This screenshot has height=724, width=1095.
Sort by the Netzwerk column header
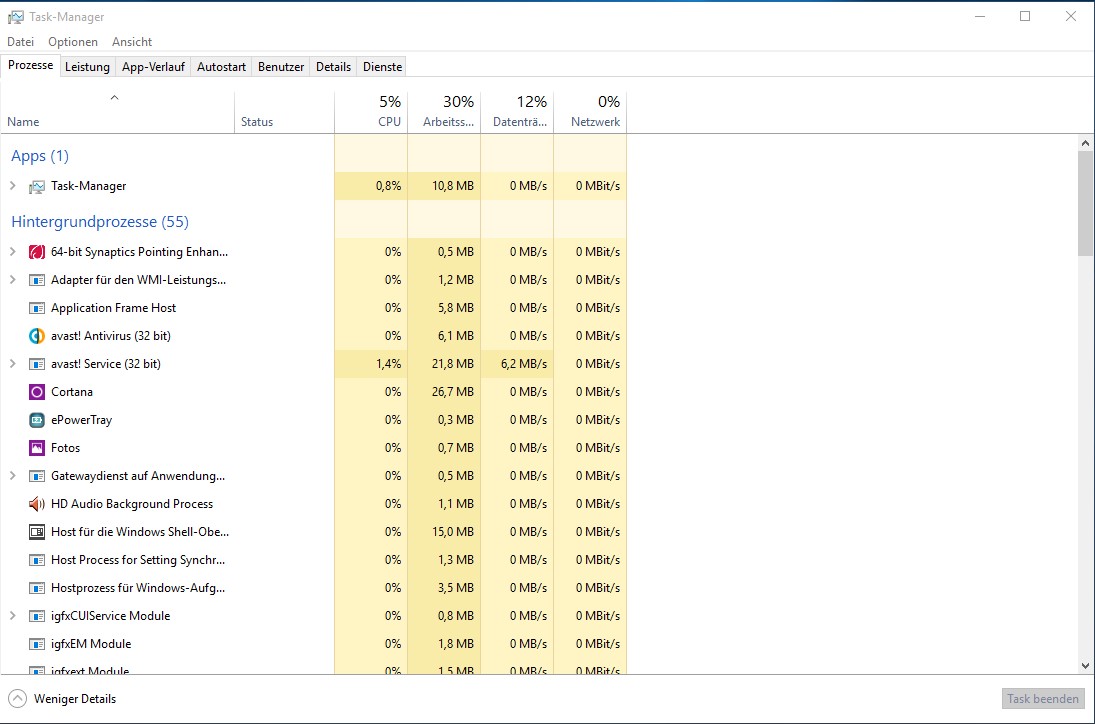[590, 112]
